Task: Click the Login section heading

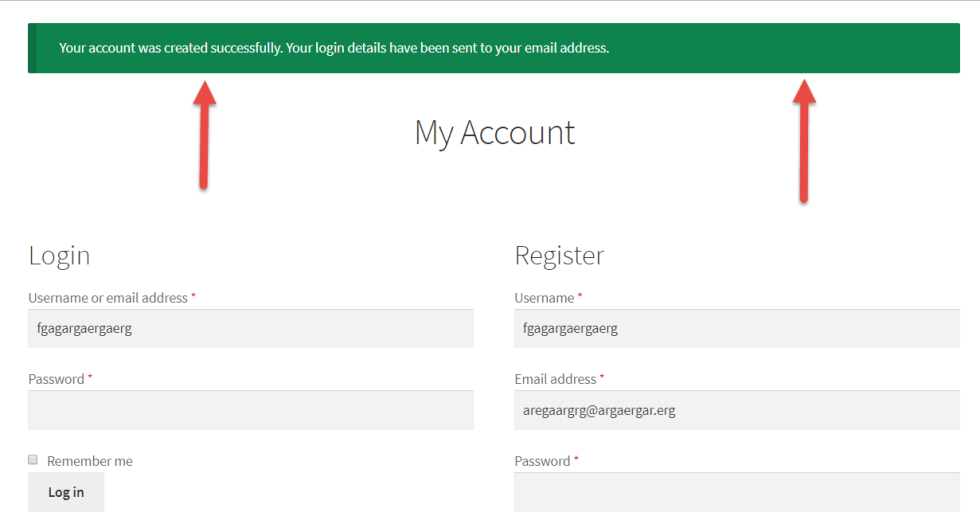Action: pyautogui.click(x=59, y=256)
